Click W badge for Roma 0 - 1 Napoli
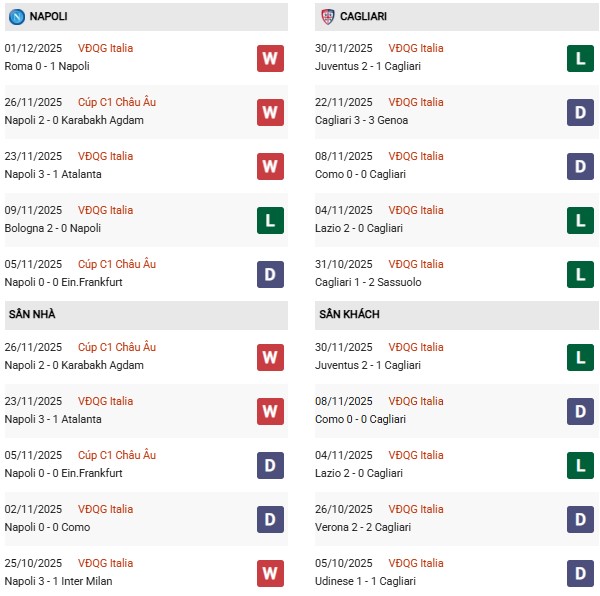This screenshot has height=596, width=600. (x=270, y=58)
